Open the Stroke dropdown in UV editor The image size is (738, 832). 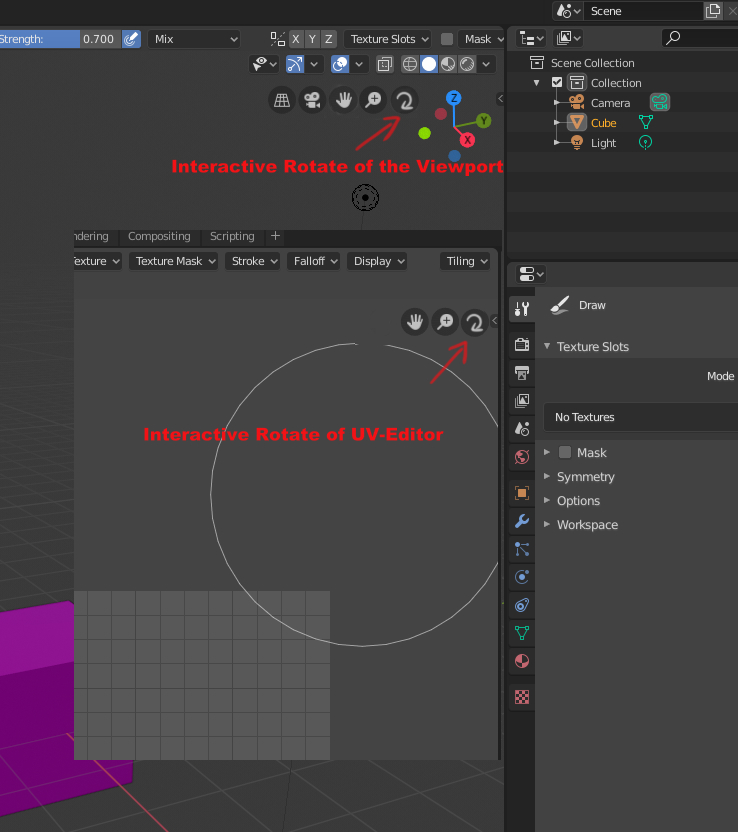pos(253,261)
